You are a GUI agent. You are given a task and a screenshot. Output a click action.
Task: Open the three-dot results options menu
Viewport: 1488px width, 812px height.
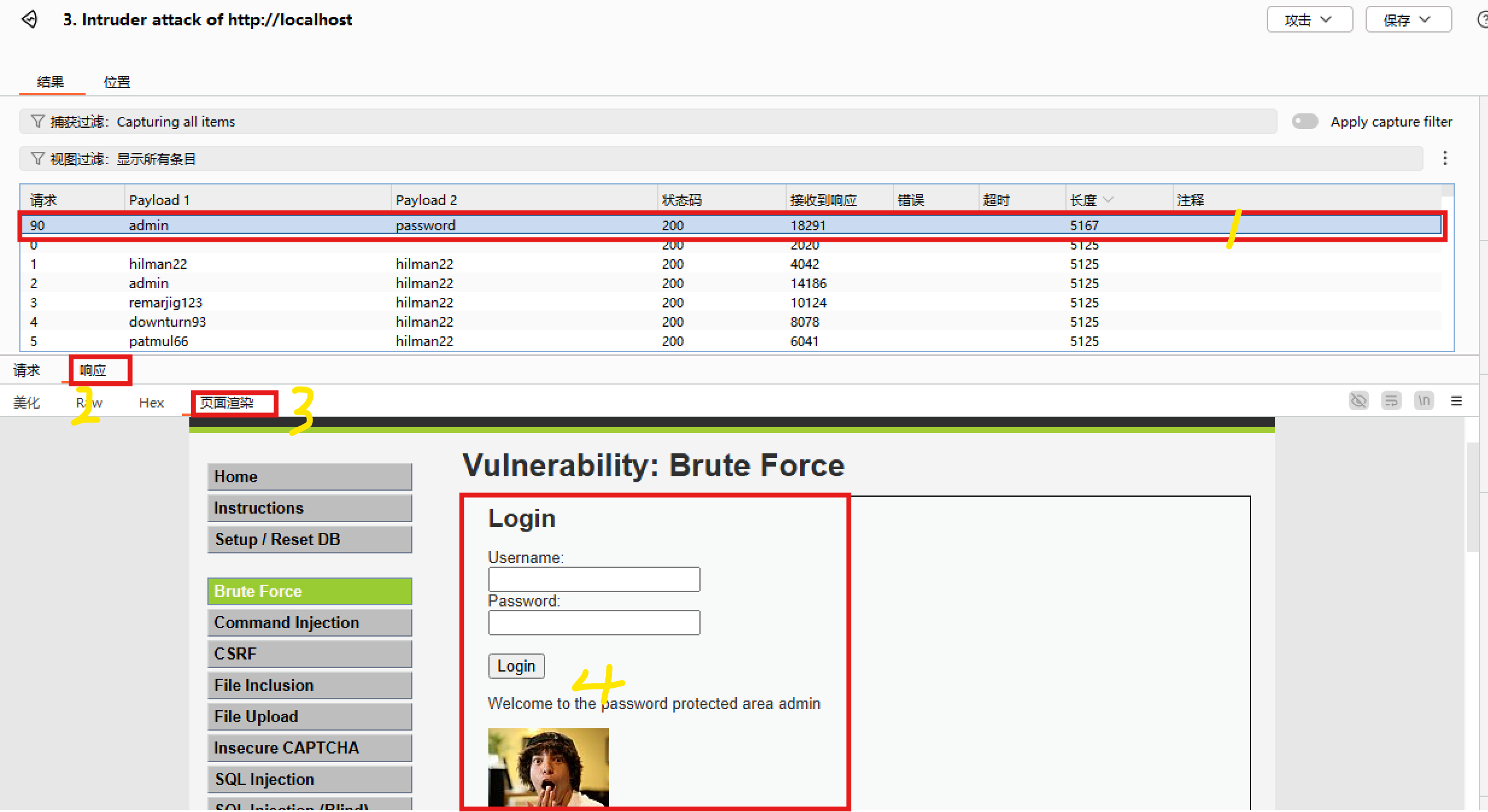(x=1445, y=158)
